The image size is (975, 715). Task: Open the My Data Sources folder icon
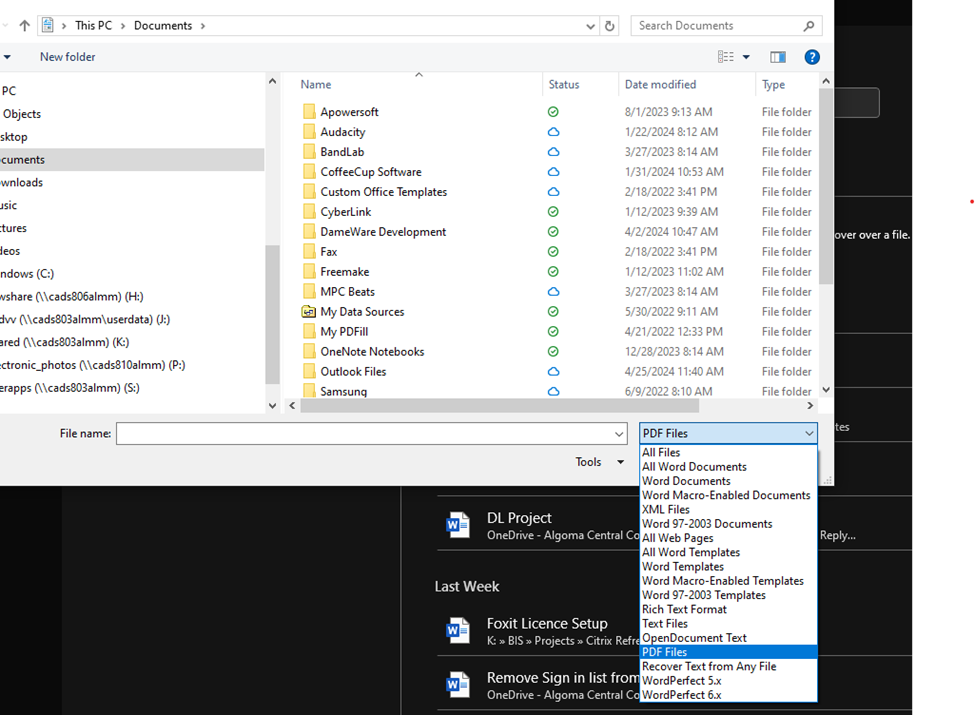[x=309, y=311]
